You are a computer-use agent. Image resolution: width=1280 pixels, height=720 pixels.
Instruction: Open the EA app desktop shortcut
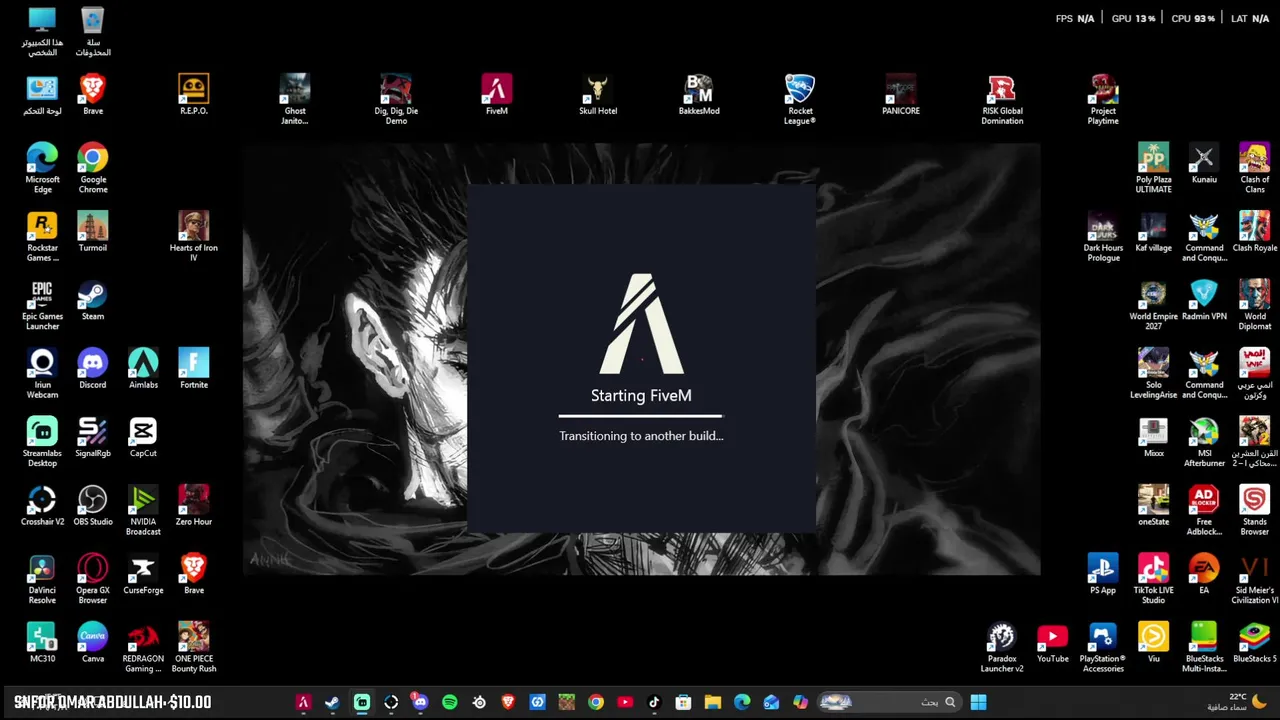pos(1204,575)
